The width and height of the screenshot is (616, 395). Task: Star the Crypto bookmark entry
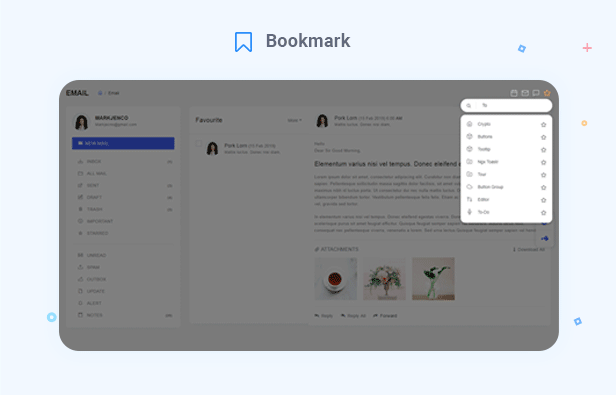[543, 125]
